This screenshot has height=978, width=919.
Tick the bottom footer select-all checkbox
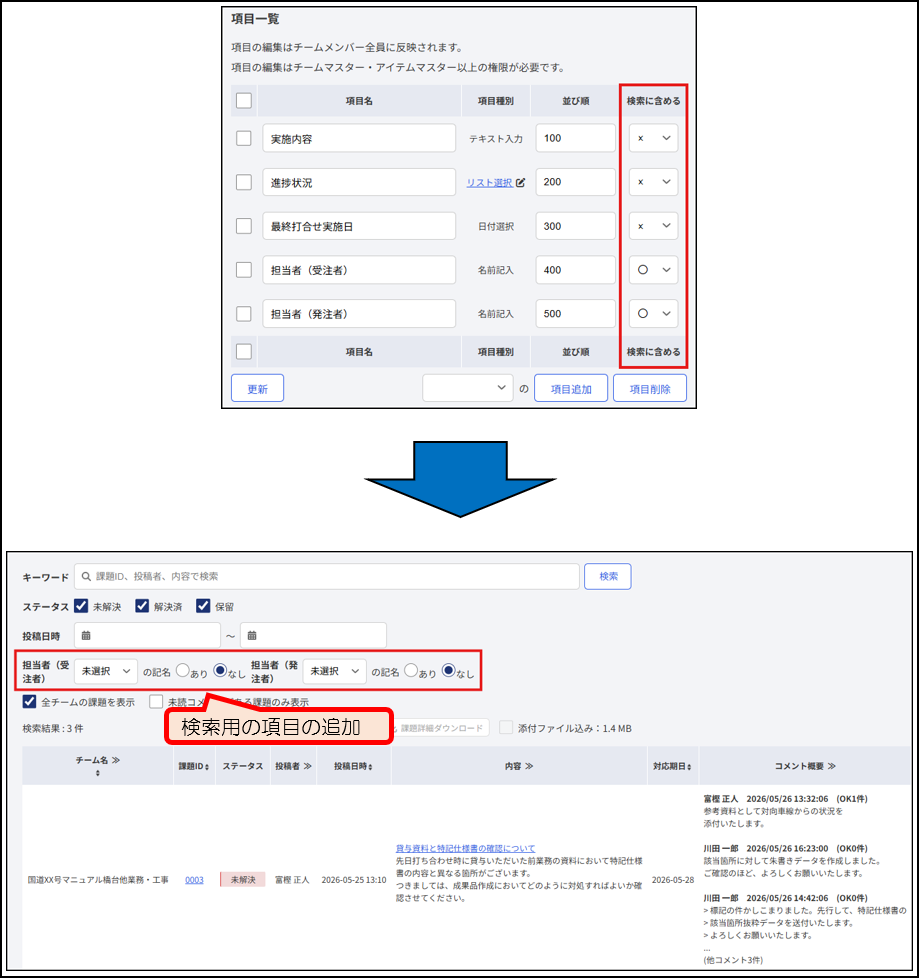(244, 351)
